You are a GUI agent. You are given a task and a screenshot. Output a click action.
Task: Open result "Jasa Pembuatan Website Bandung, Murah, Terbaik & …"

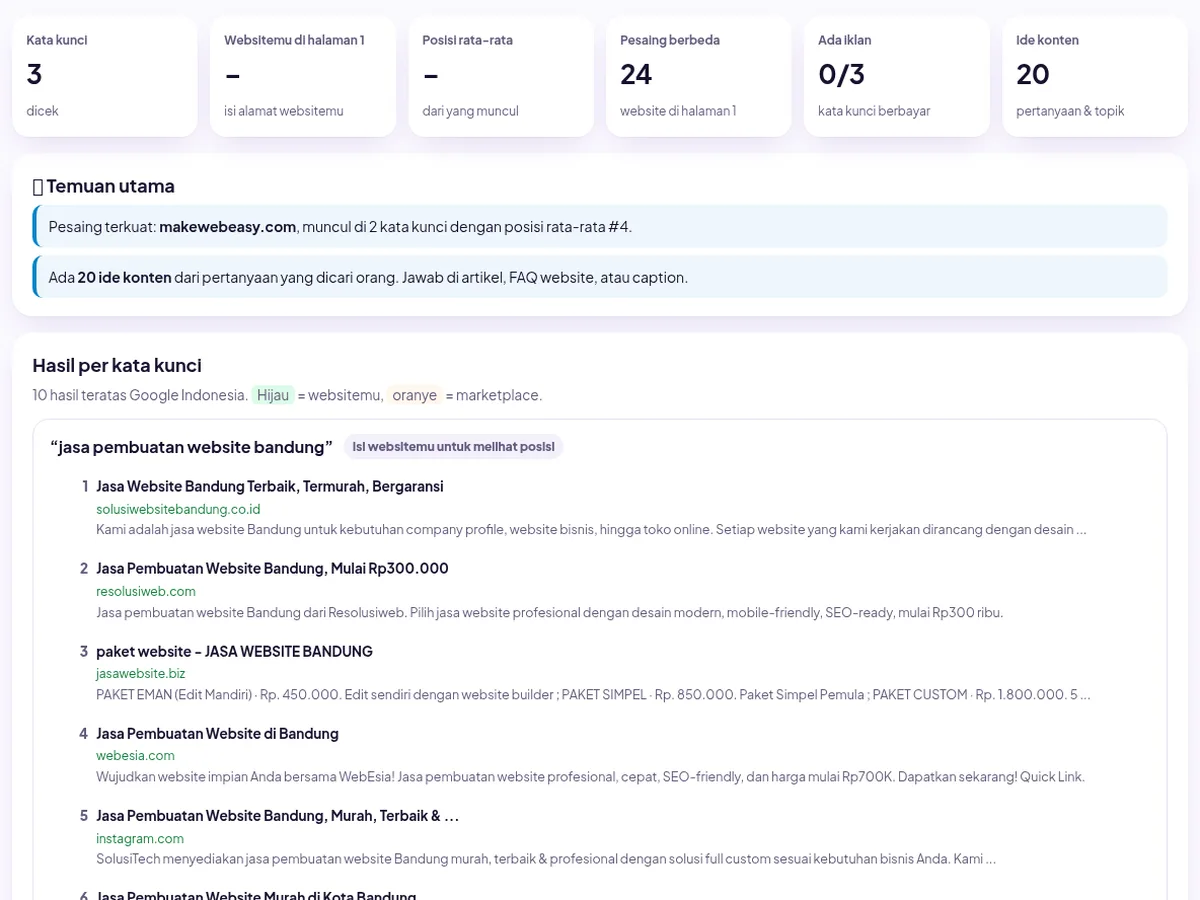(277, 816)
